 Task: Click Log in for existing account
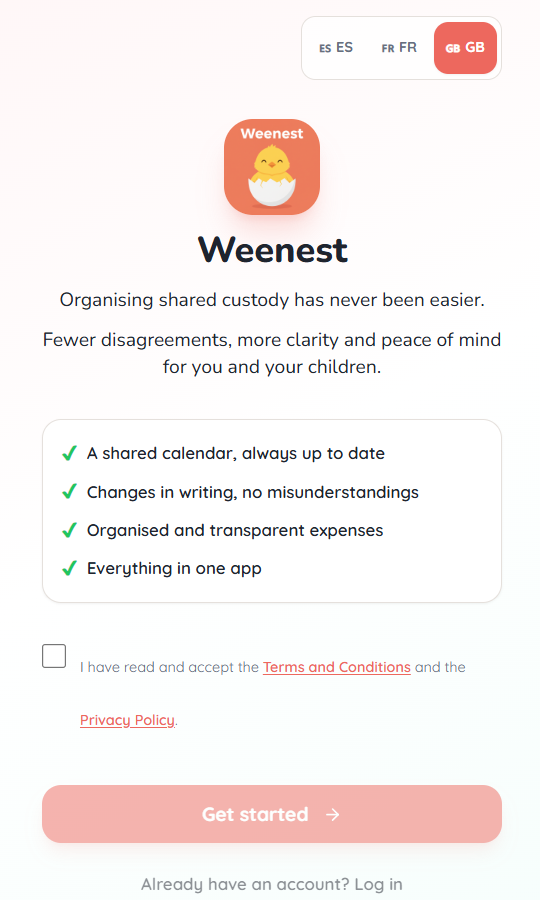coord(378,884)
